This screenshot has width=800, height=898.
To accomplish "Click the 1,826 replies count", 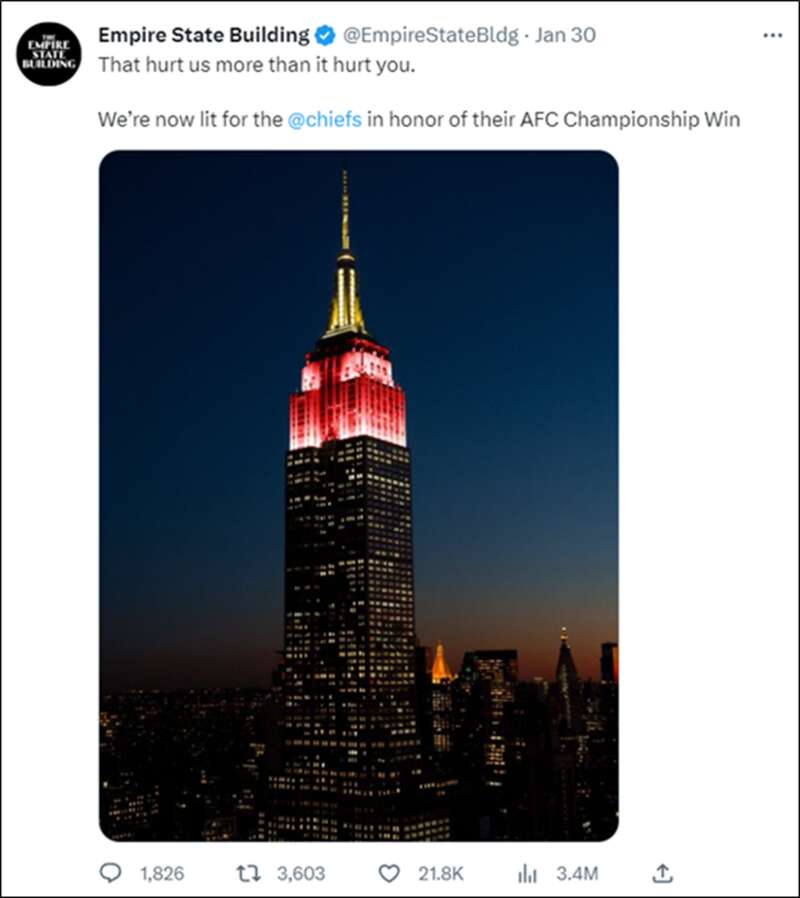I will (x=162, y=873).
